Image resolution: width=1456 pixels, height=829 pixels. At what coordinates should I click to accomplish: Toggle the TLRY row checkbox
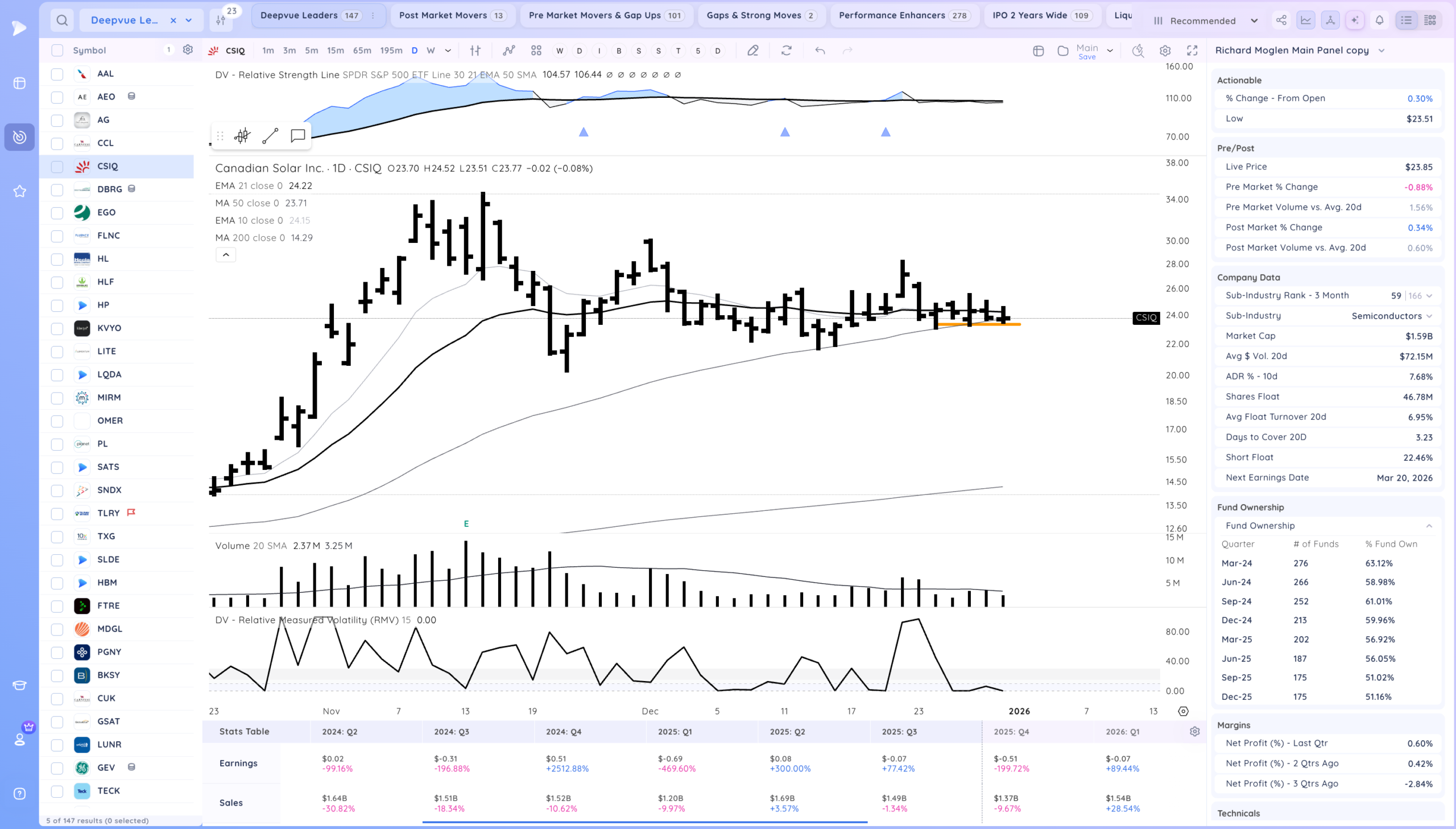(57, 514)
